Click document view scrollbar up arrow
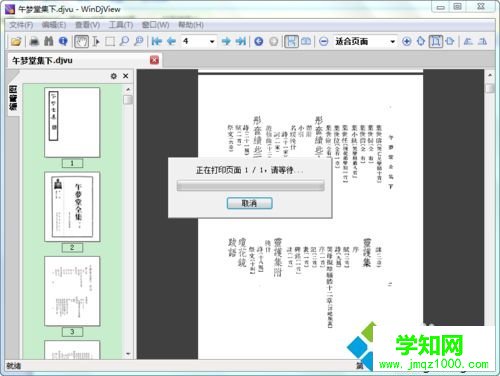 [x=489, y=75]
